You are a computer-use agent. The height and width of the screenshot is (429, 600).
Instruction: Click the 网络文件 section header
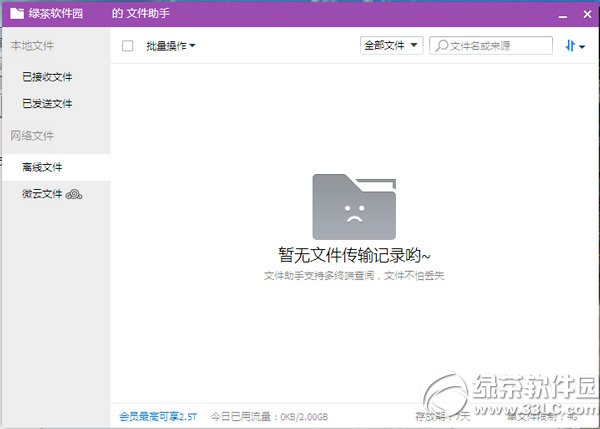coord(32,135)
